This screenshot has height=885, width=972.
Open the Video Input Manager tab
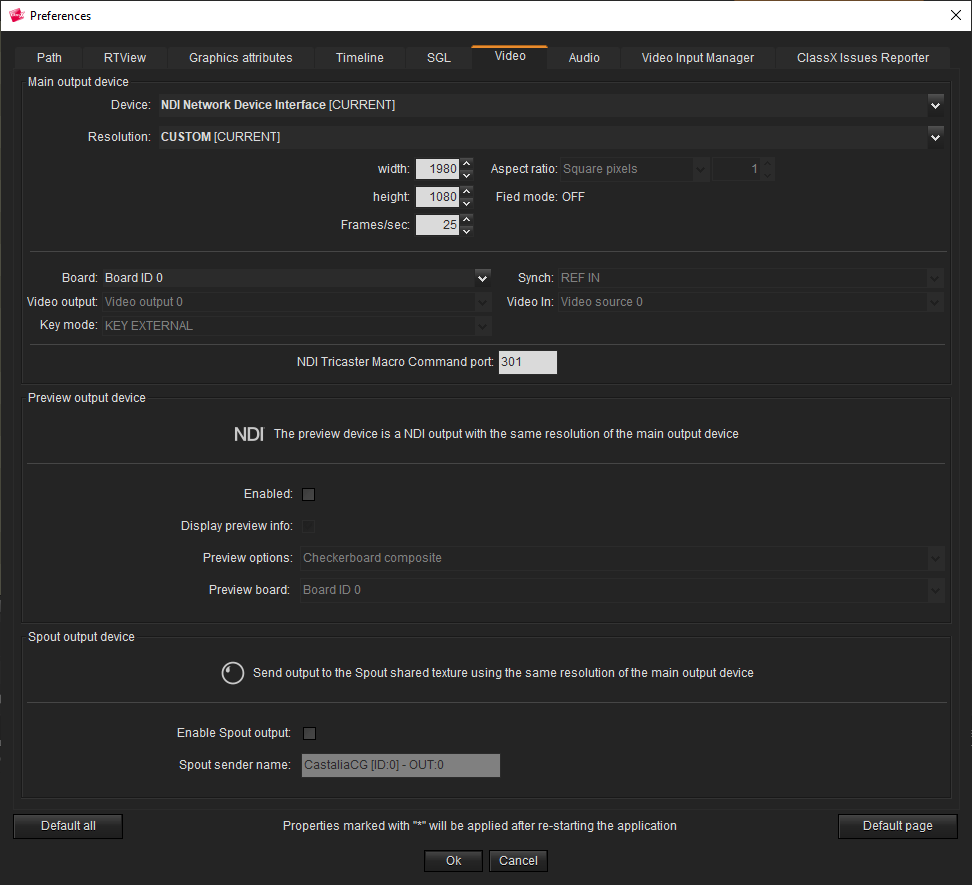click(697, 58)
